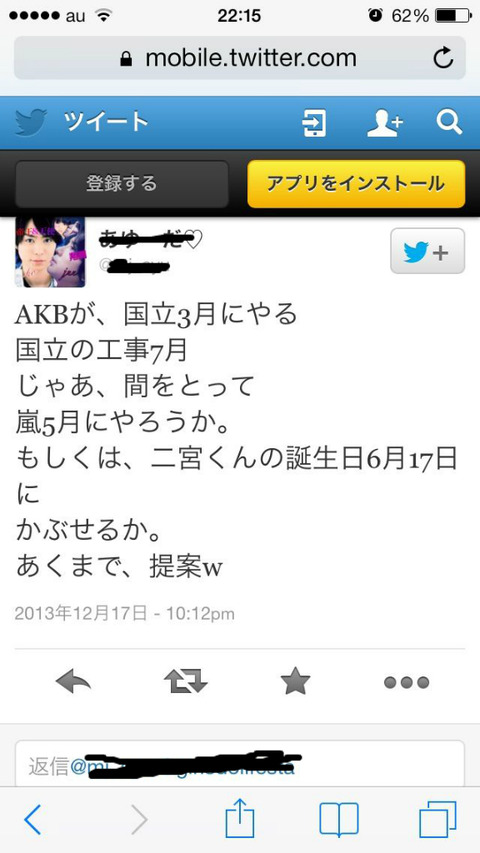Retweet using the retweet arrows icon
Viewport: 480px width, 853px height.
tap(186, 682)
